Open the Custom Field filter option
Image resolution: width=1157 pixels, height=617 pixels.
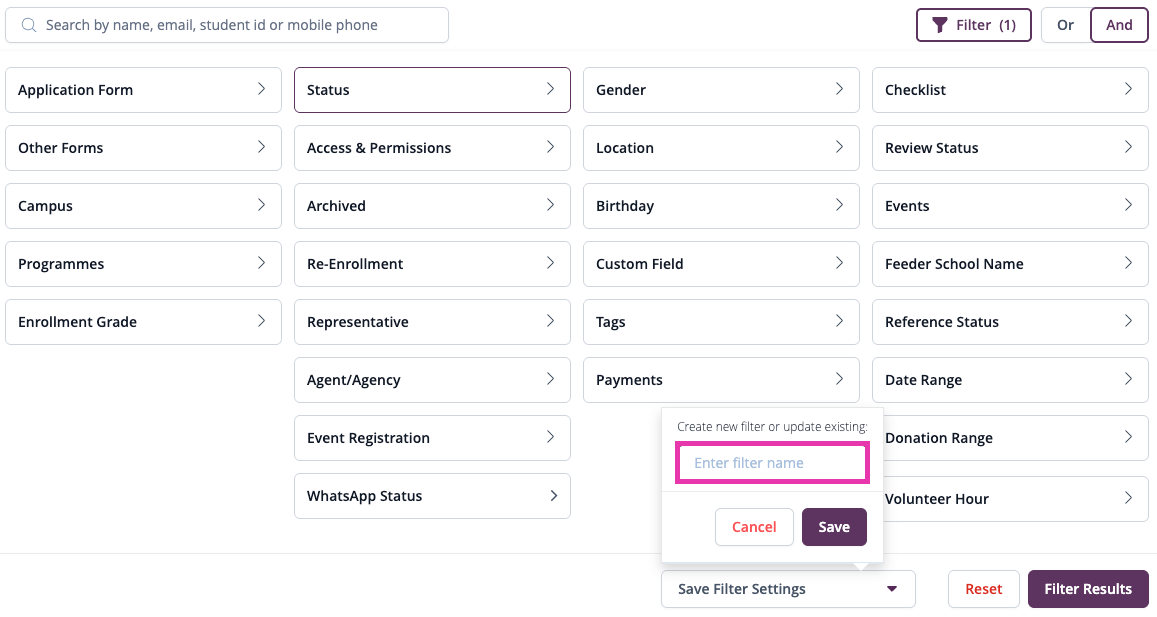point(722,264)
